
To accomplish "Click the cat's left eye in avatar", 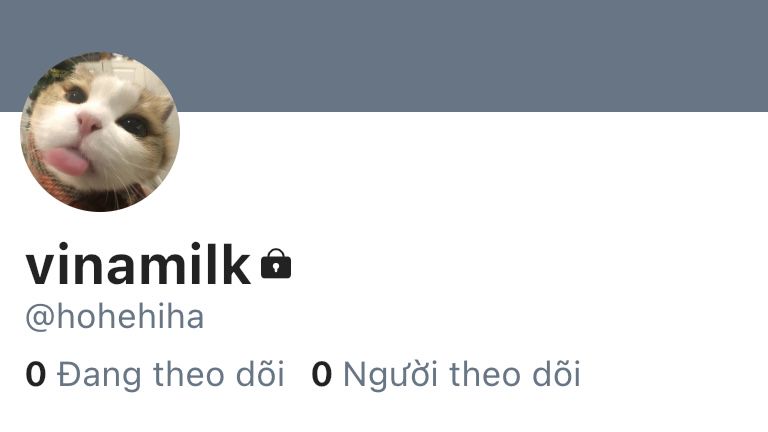I will click(76, 94).
